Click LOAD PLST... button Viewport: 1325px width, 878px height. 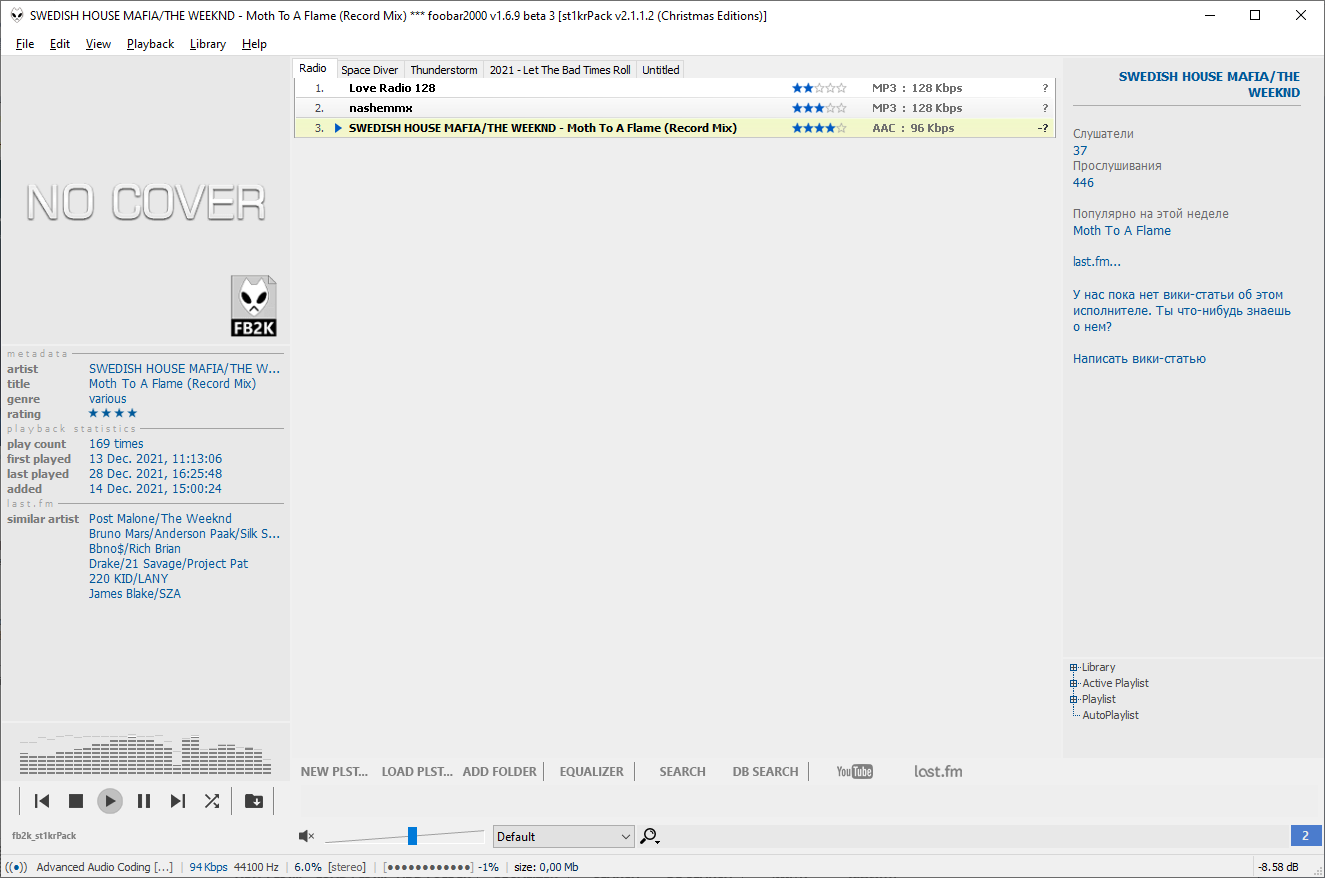(417, 771)
